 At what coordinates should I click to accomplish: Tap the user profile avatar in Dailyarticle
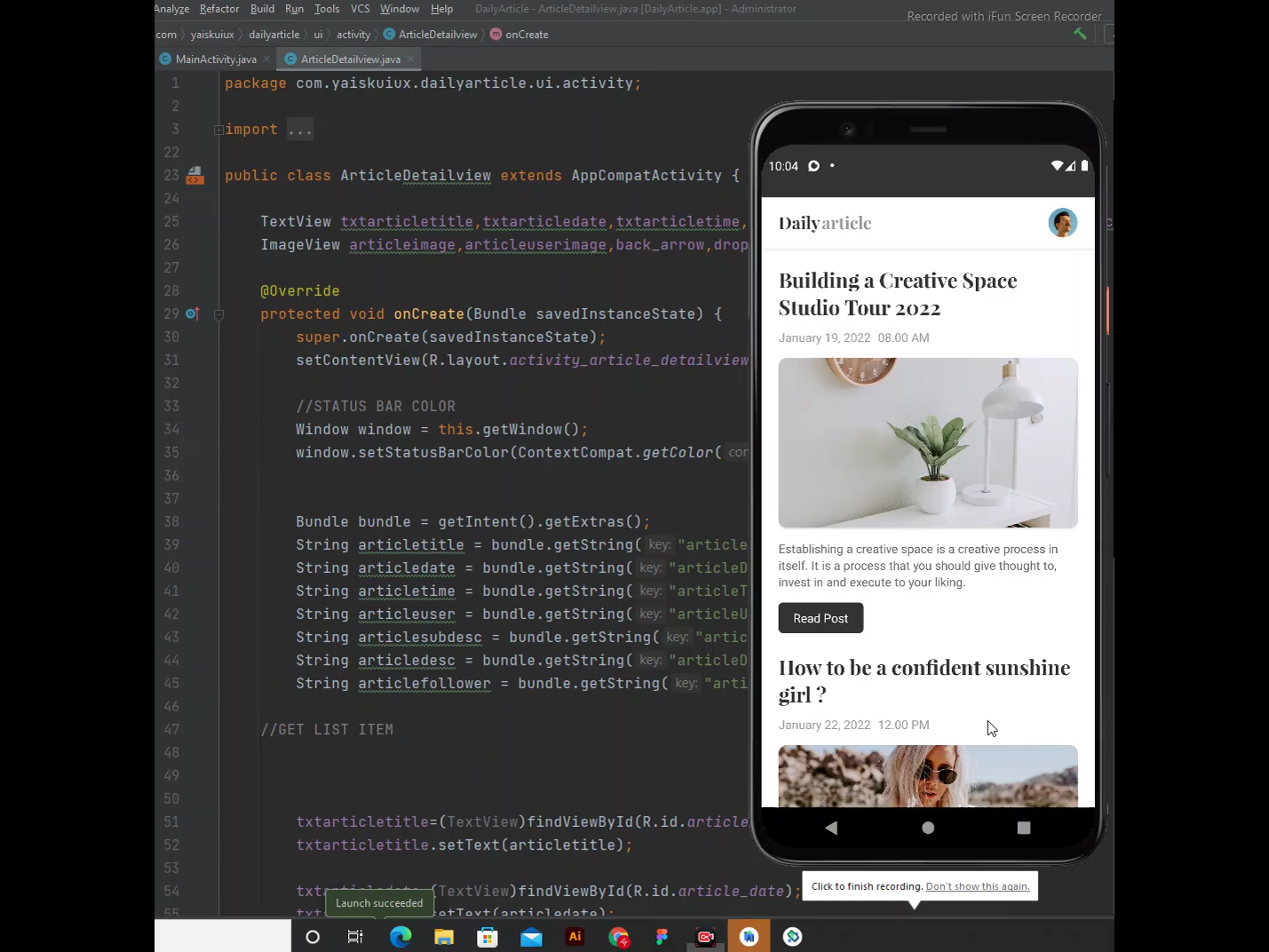click(x=1062, y=223)
